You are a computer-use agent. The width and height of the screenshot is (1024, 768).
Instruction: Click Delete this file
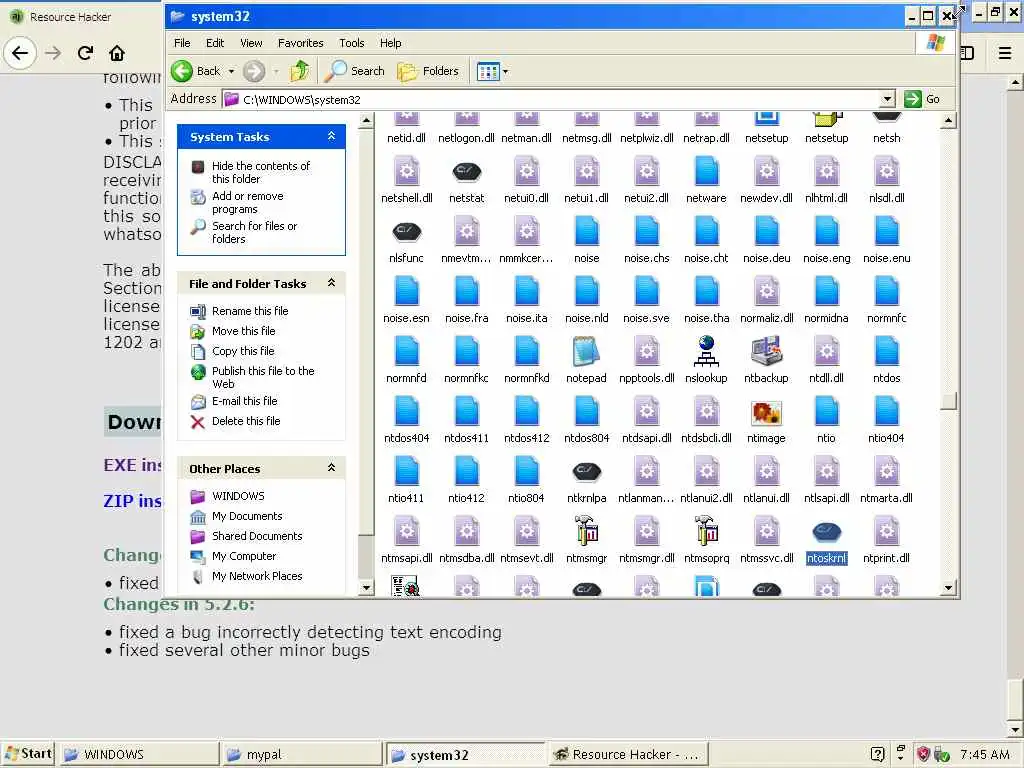[x=246, y=421]
